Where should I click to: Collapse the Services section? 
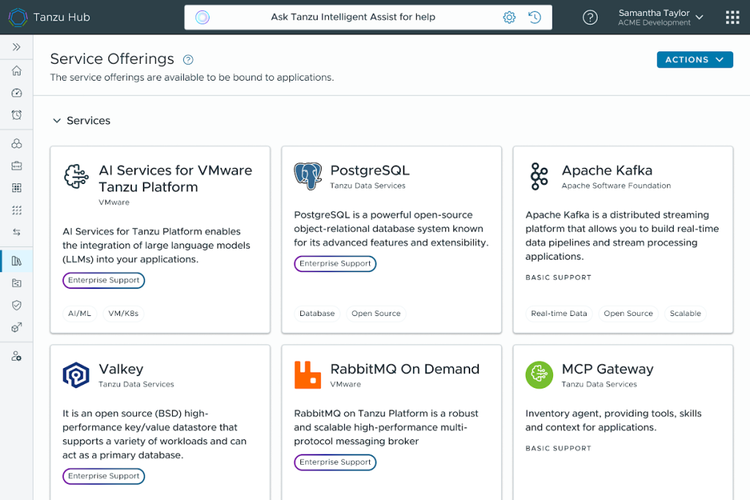tap(56, 121)
